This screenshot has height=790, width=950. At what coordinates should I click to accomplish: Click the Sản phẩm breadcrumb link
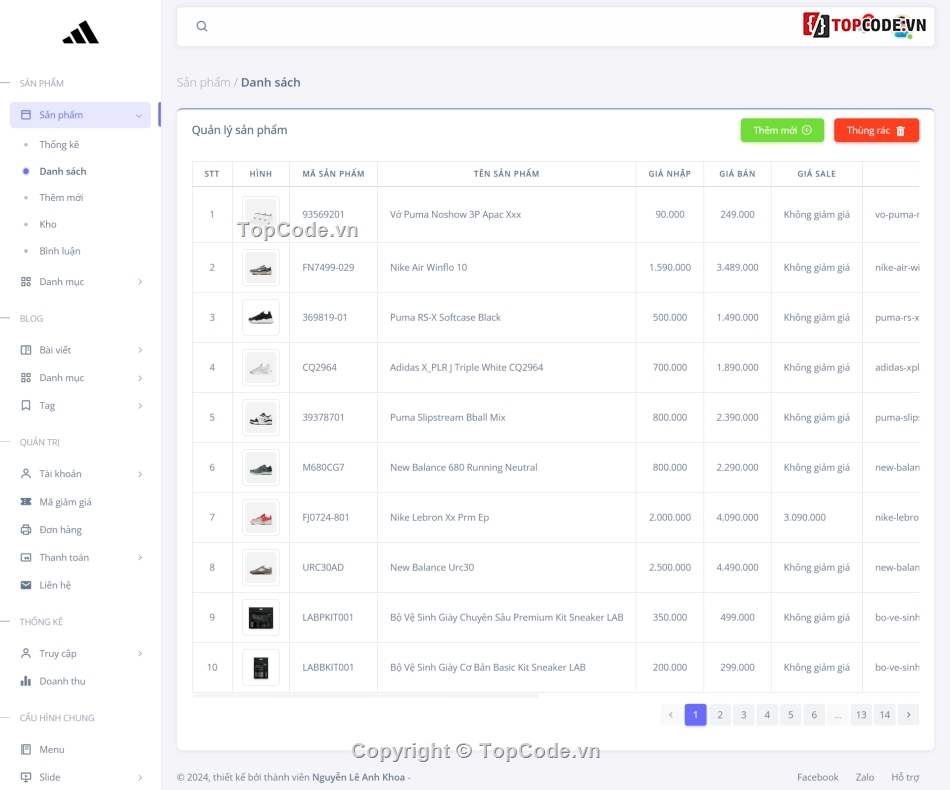point(204,82)
